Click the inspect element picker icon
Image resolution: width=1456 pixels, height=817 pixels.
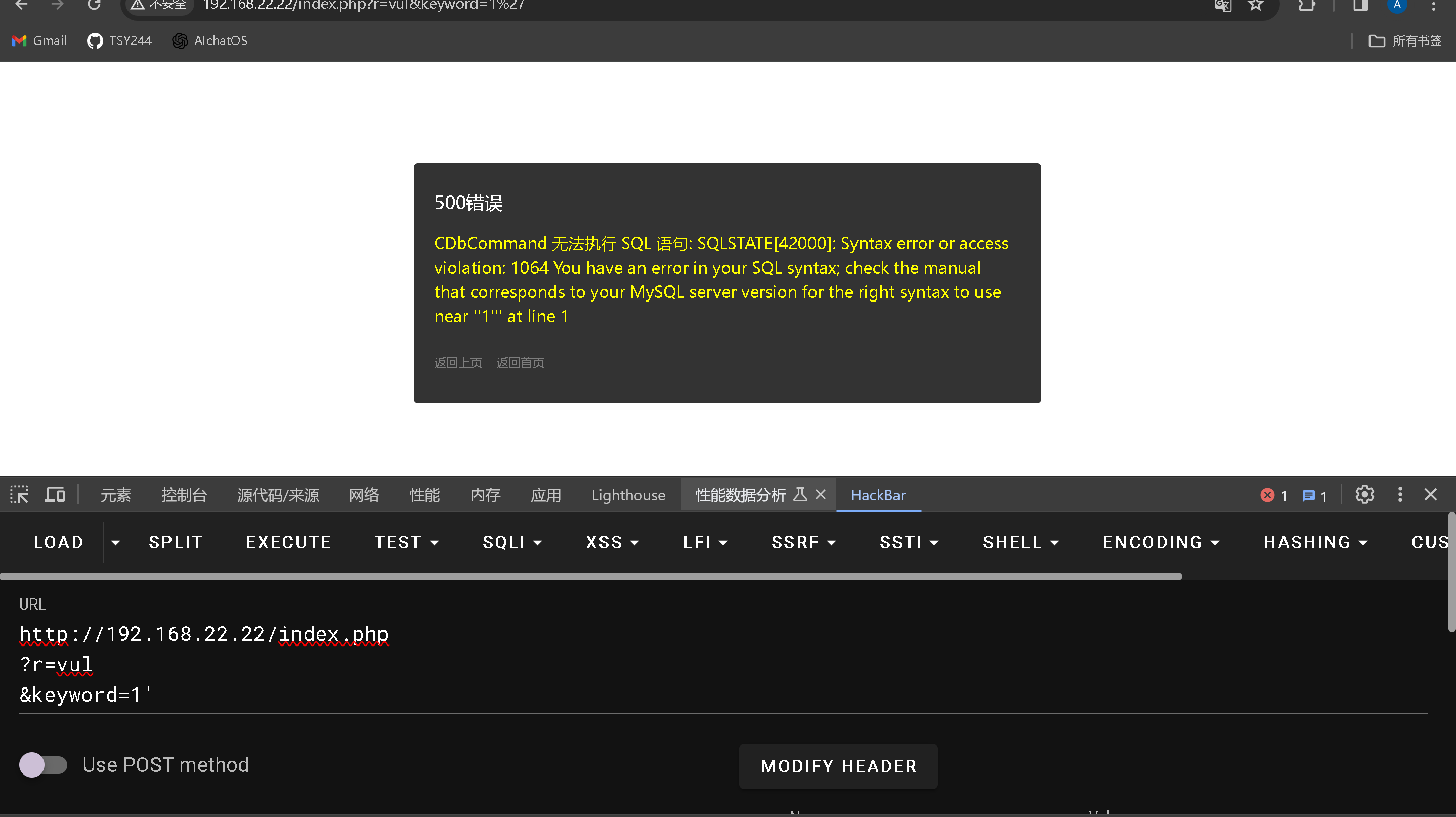19,495
